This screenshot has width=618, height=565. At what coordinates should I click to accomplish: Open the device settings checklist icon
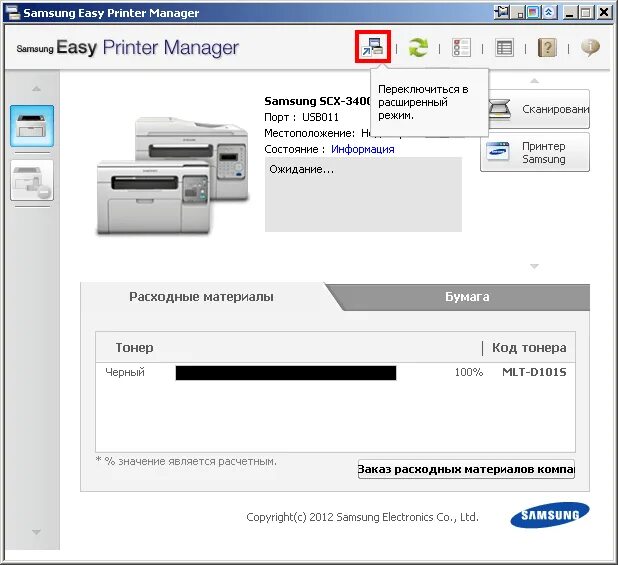click(461, 48)
